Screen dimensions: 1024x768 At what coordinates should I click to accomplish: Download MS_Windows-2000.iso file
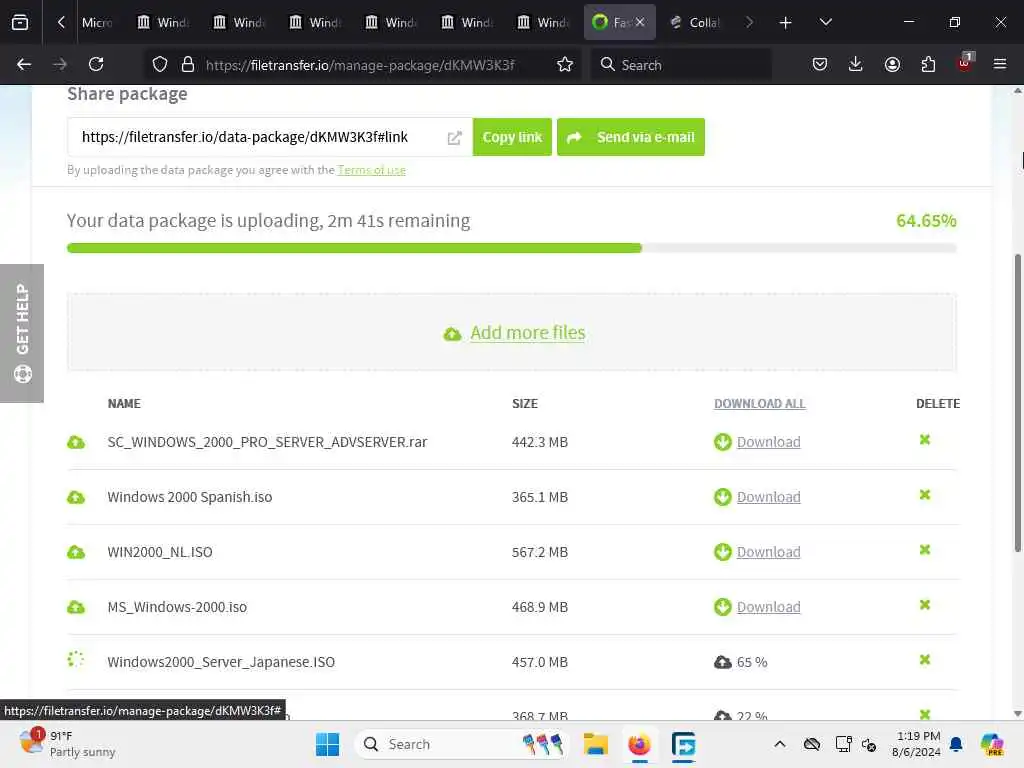pos(768,607)
